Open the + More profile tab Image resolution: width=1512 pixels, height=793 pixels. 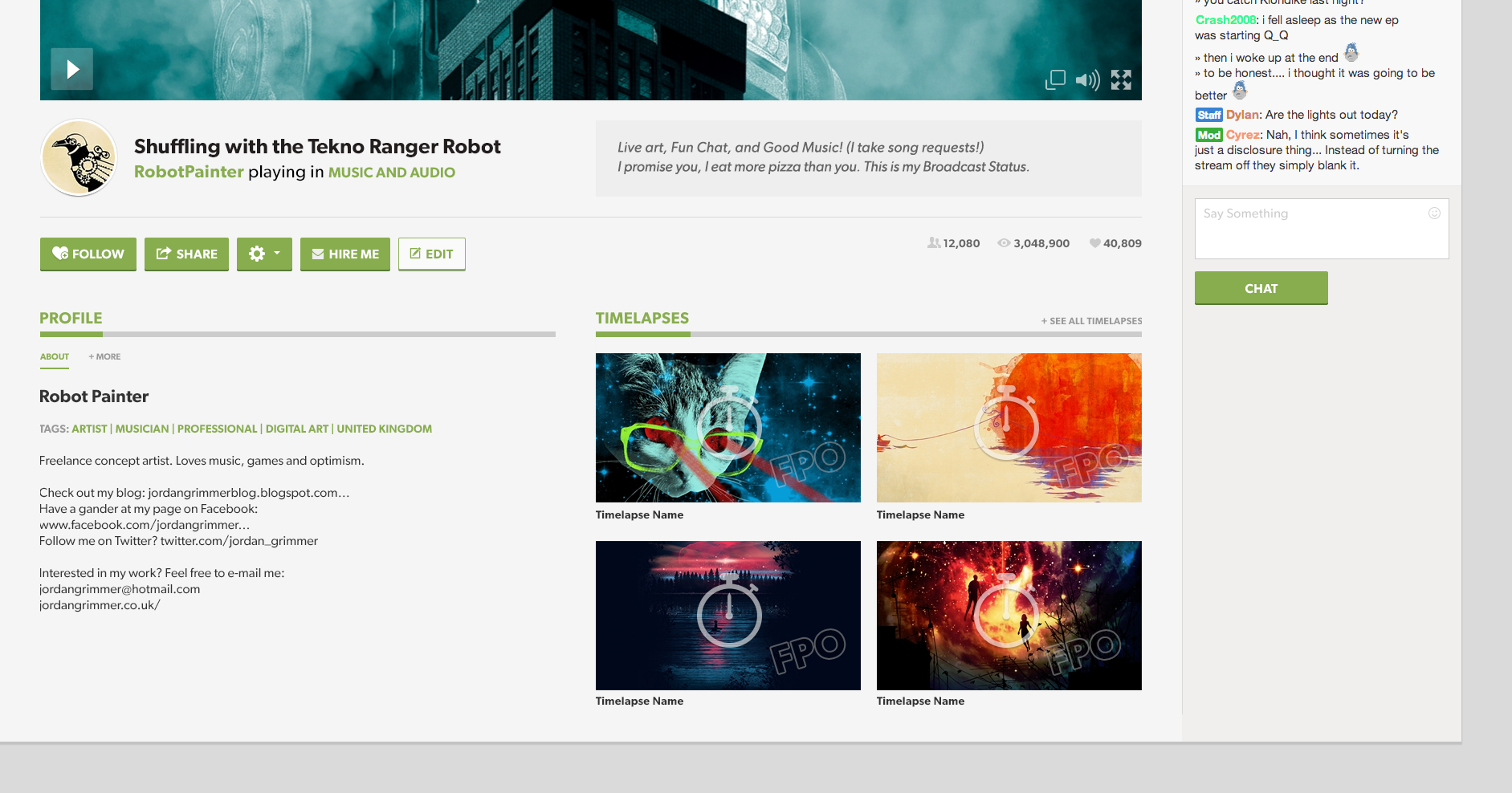[104, 356]
